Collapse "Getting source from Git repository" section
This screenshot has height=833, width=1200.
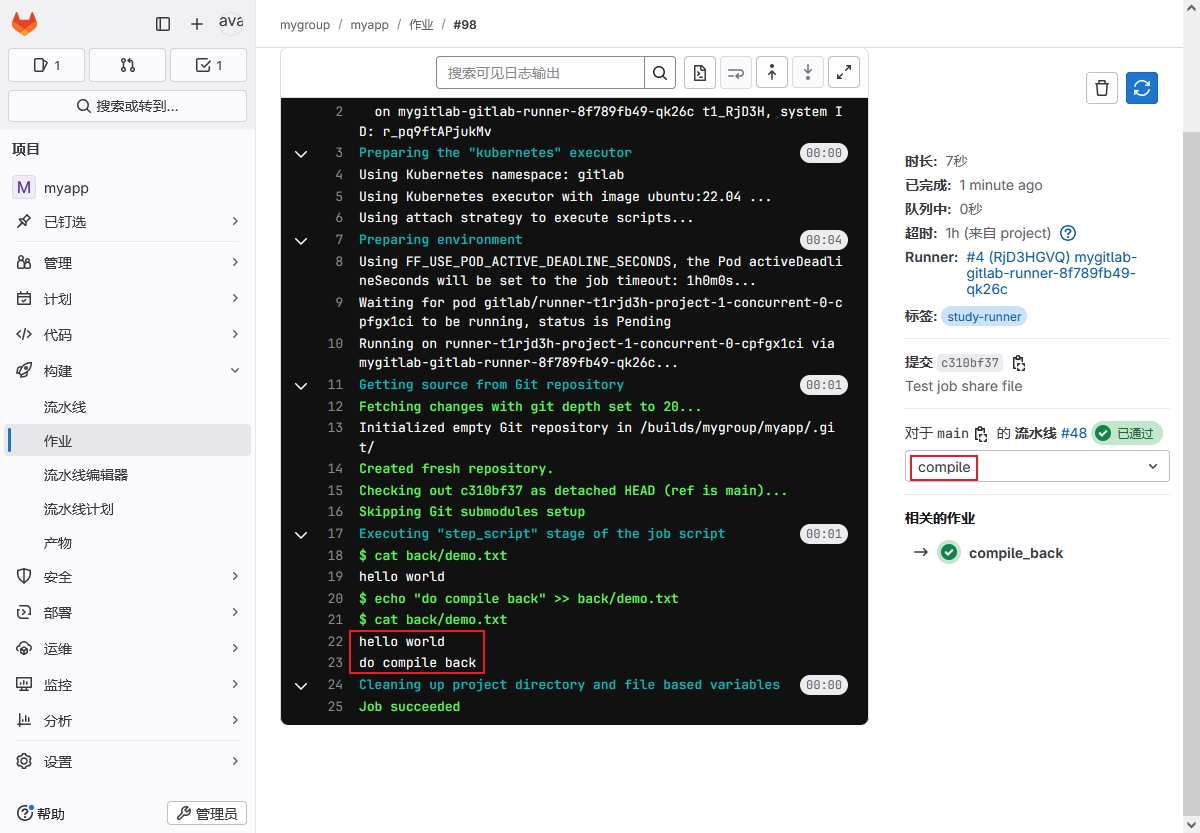point(300,386)
